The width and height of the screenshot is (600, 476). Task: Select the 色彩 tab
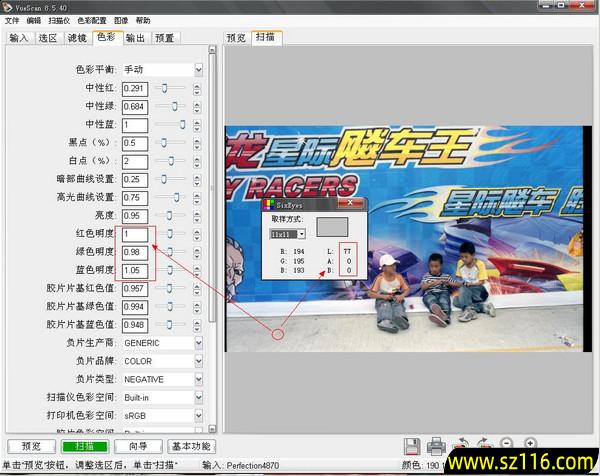click(x=107, y=37)
